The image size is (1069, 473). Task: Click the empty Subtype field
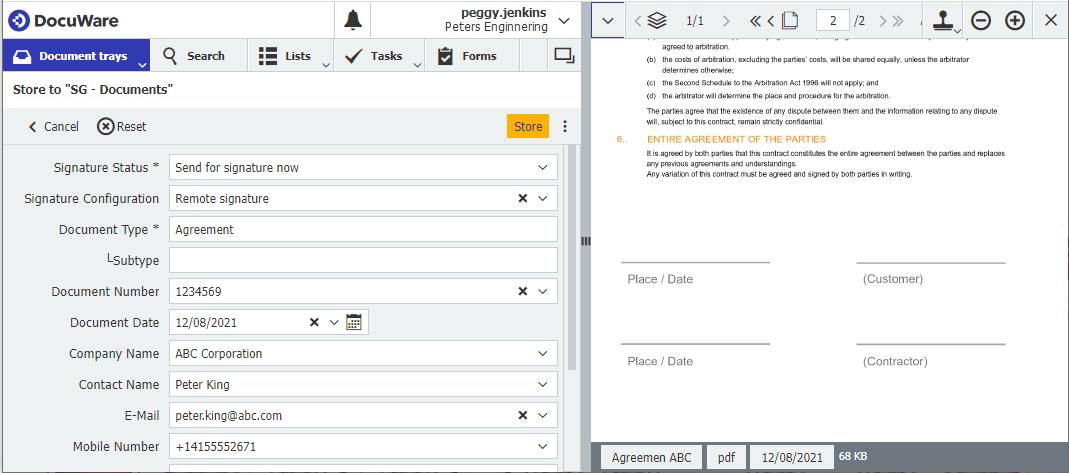tap(363, 260)
